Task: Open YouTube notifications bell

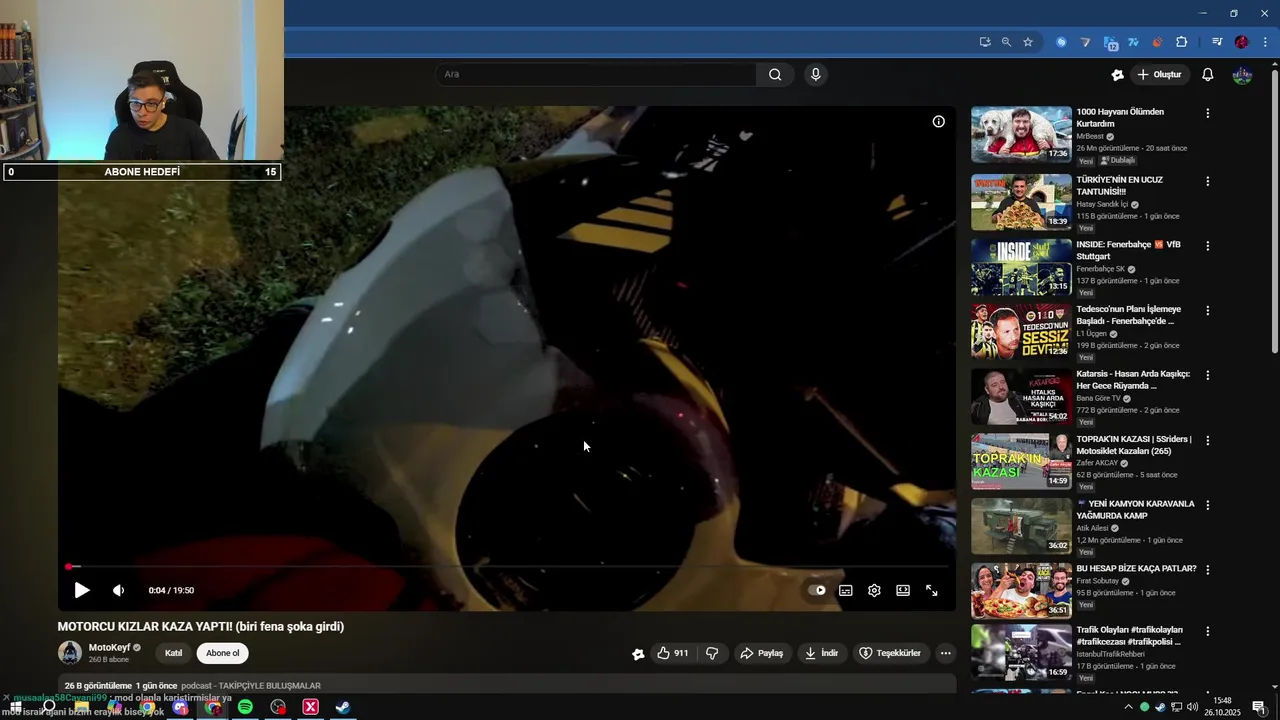Action: [1207, 74]
